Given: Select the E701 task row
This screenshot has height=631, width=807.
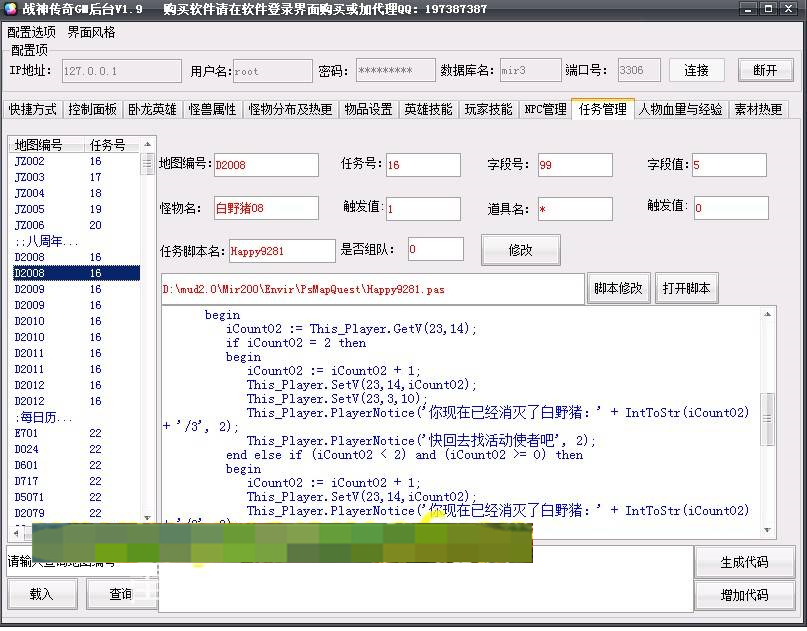Looking at the screenshot, I should pyautogui.click(x=26, y=433).
